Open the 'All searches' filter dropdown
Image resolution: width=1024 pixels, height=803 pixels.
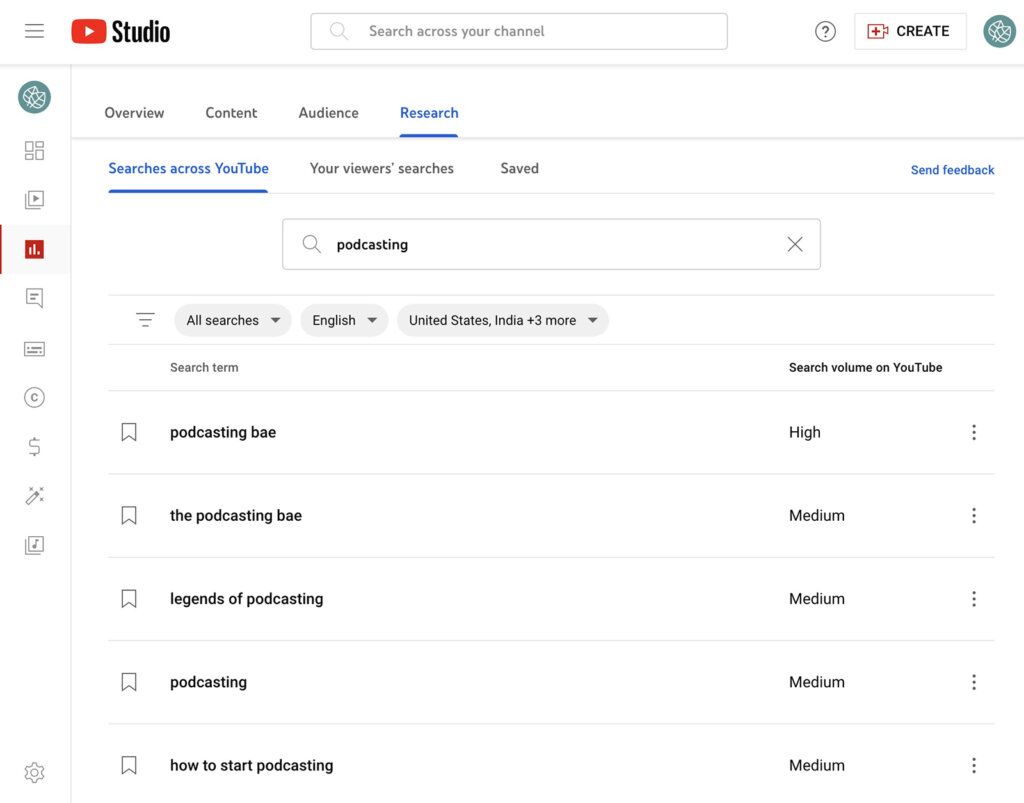coord(233,320)
